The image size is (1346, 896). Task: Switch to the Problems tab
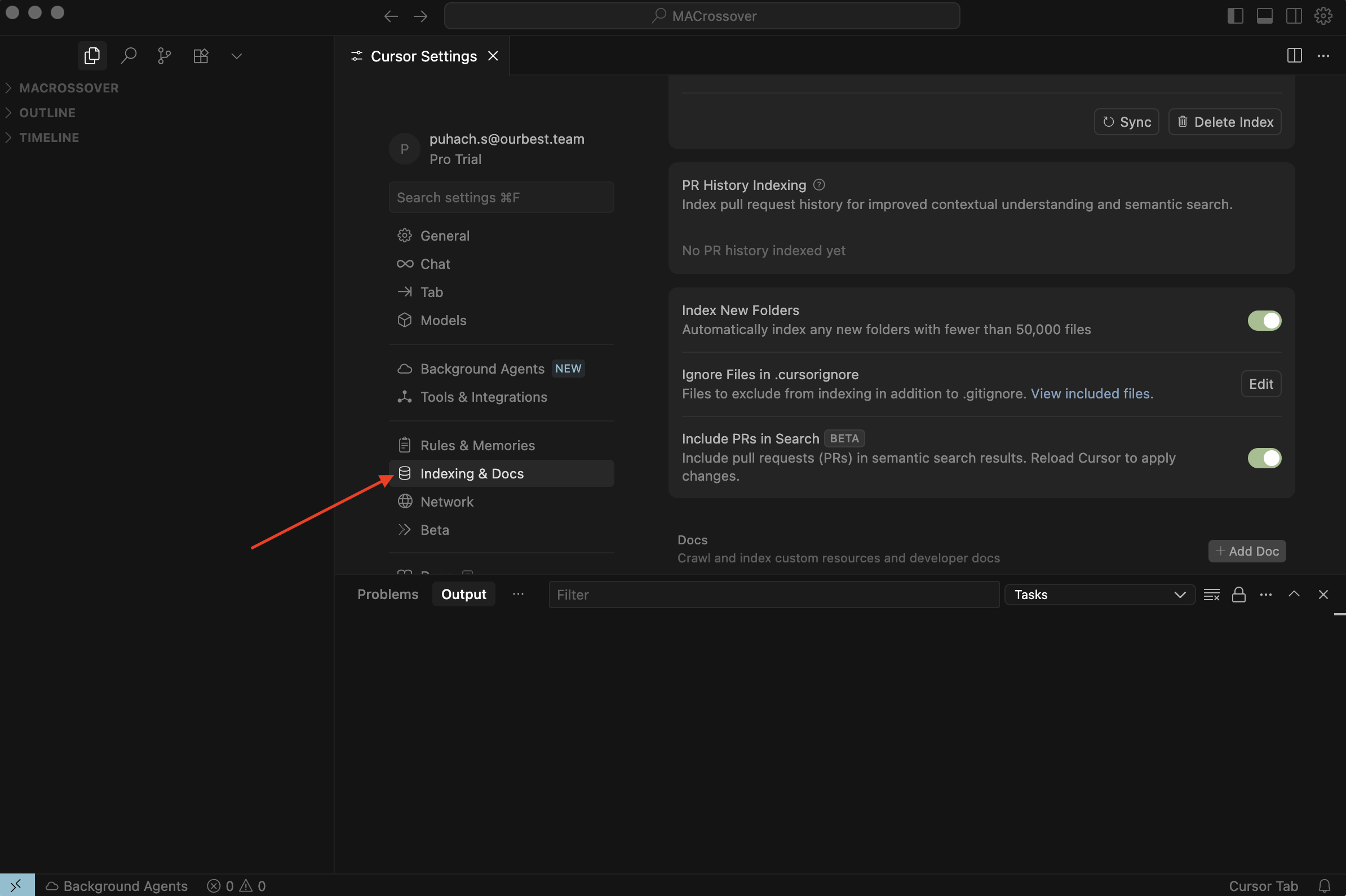(388, 595)
